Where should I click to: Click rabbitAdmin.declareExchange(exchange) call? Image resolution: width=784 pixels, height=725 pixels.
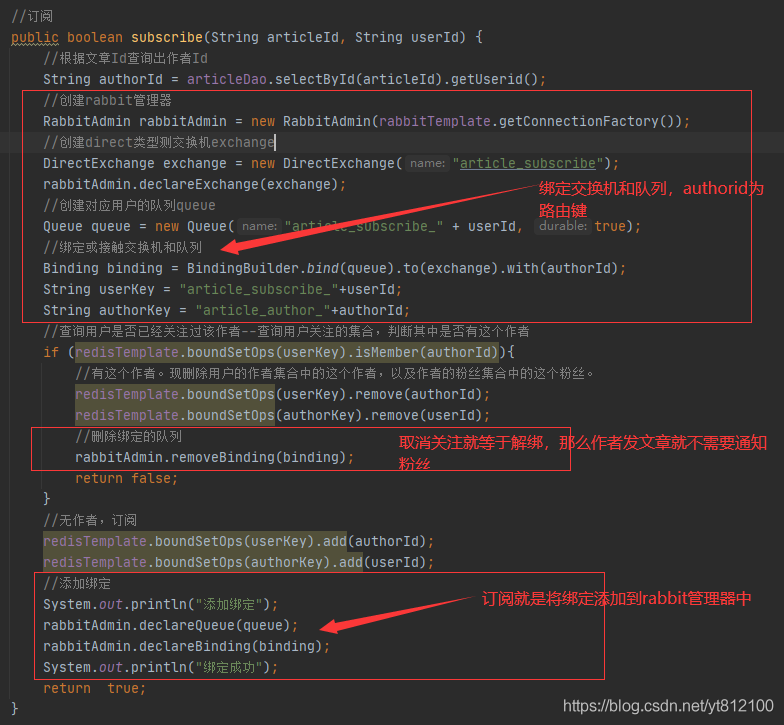(x=191, y=184)
